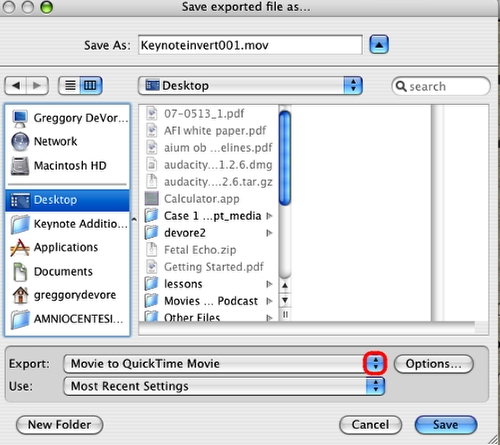This screenshot has height=445, width=500.
Task: Open the AMNIOCENTESI... sidebar folder
Action: coord(67,319)
